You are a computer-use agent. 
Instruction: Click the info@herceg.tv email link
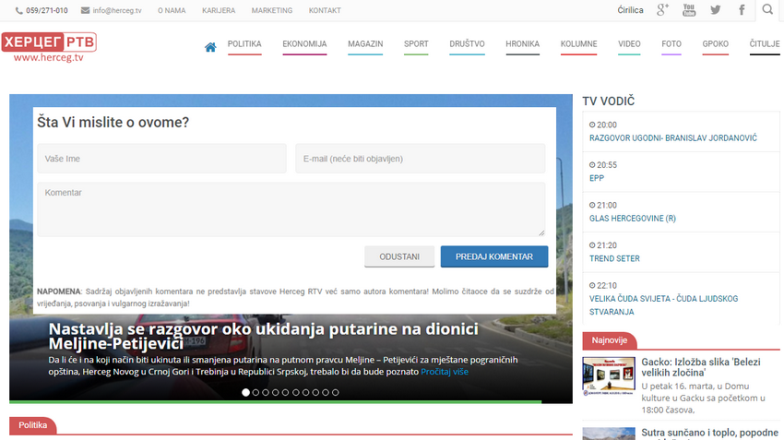pos(111,10)
